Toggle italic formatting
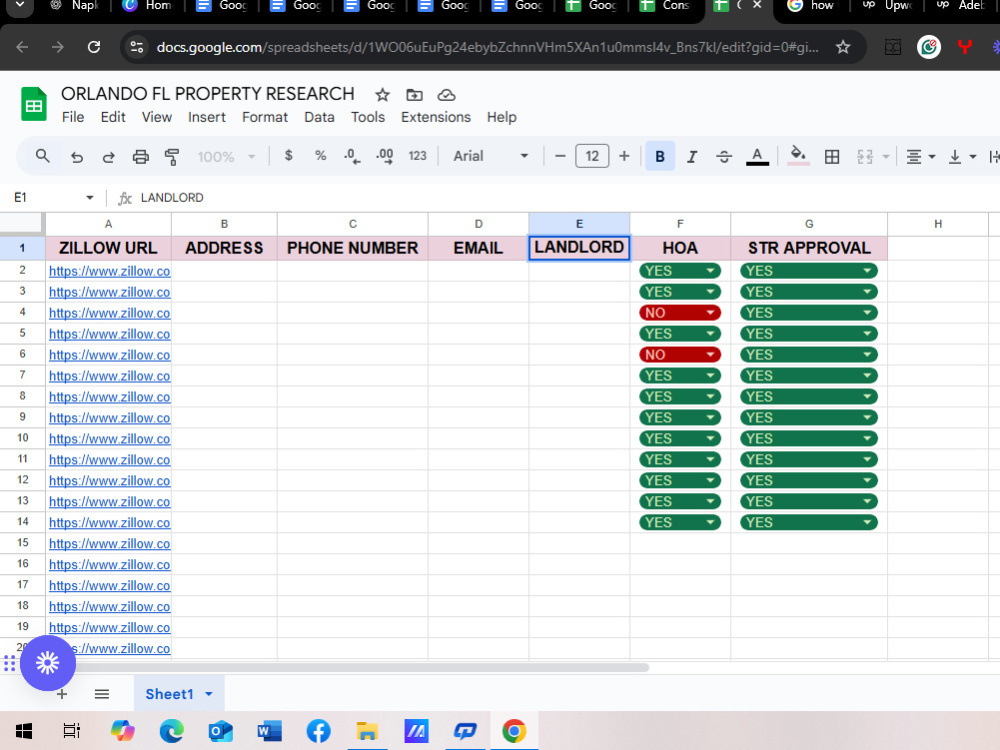The image size is (1000, 750). (x=692, y=156)
